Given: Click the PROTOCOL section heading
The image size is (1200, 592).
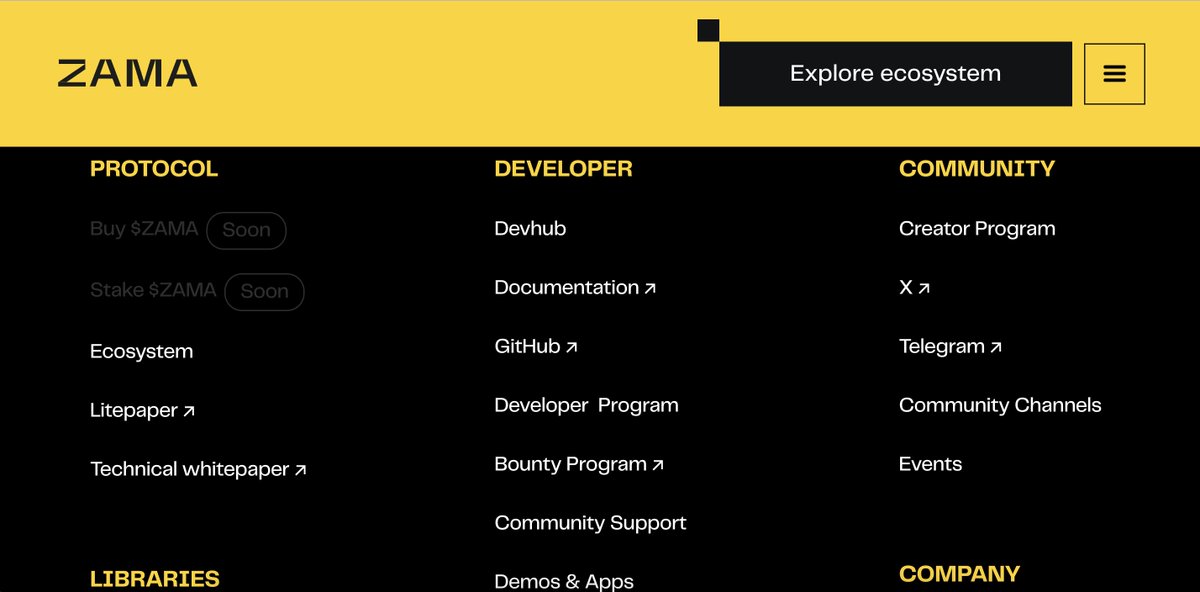Looking at the screenshot, I should (154, 169).
